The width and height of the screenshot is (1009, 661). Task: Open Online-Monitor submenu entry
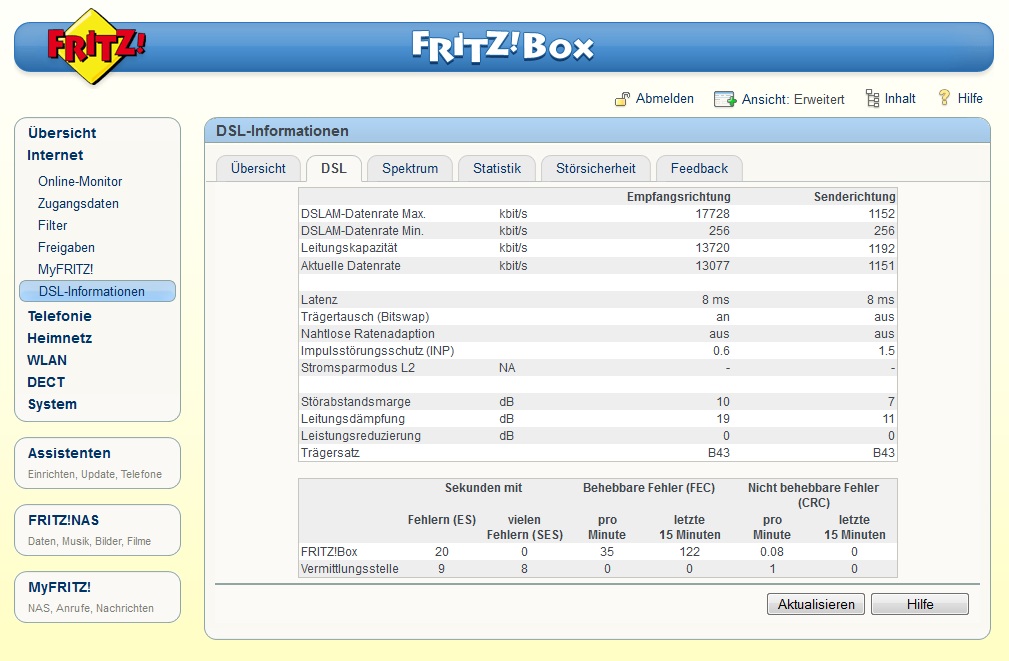(x=80, y=182)
